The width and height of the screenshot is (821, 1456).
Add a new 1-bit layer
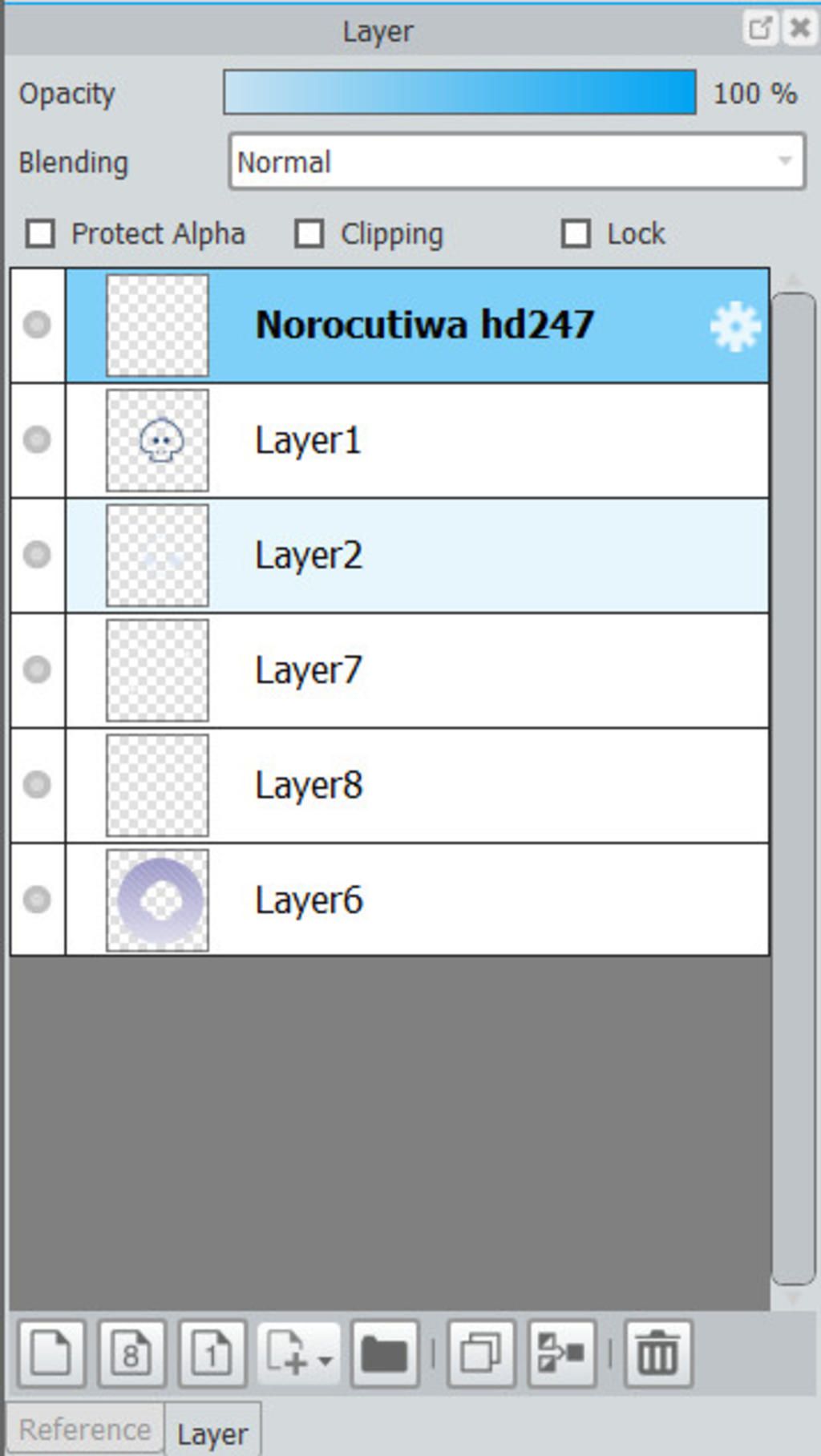[x=212, y=1354]
